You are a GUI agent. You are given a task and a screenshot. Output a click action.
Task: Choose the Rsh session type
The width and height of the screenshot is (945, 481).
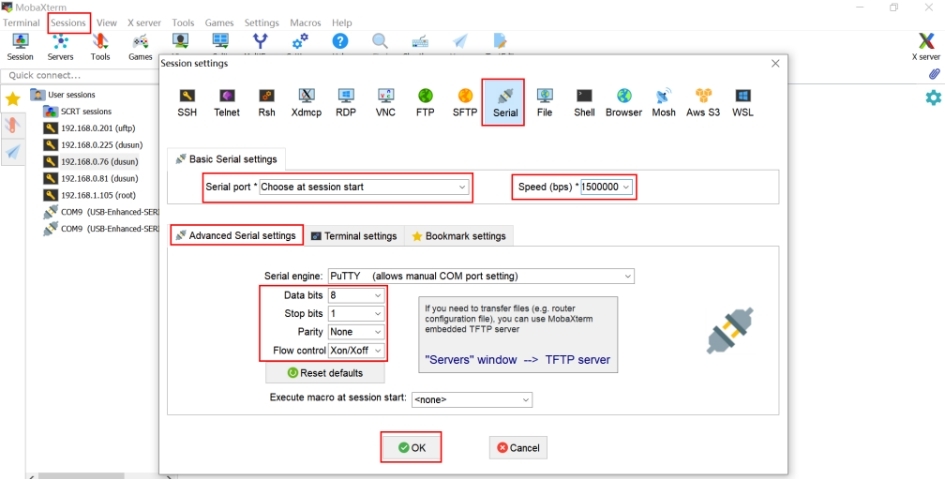pos(267,102)
